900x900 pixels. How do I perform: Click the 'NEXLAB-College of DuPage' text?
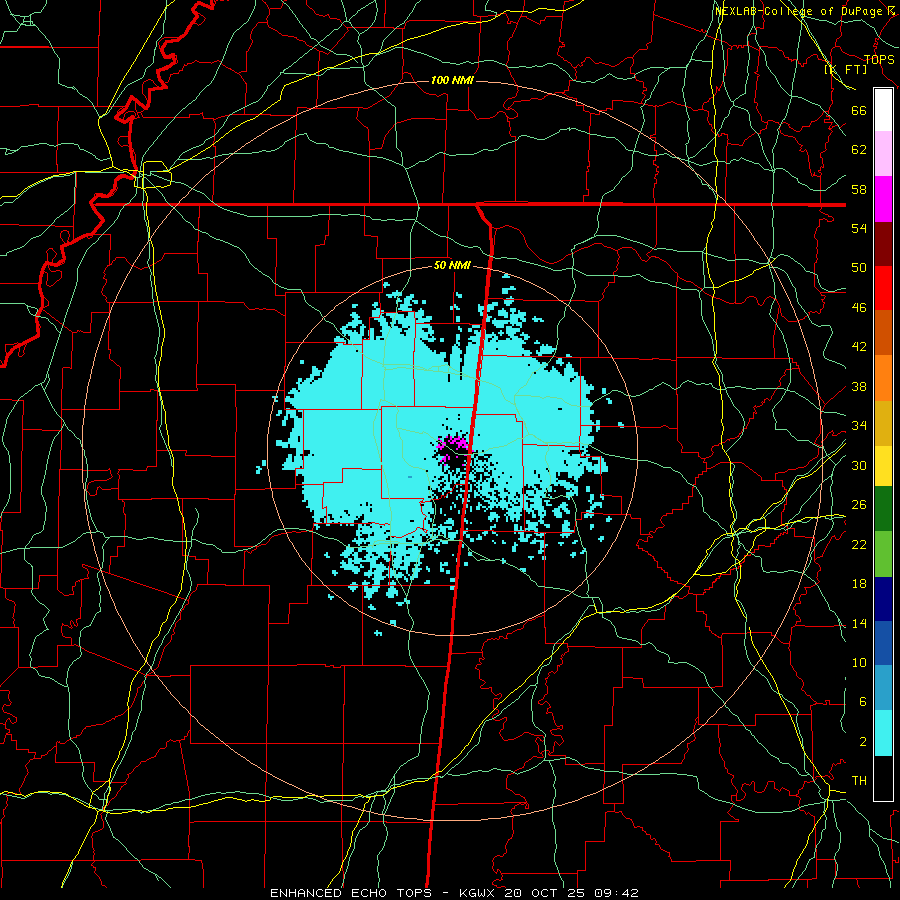(x=800, y=11)
